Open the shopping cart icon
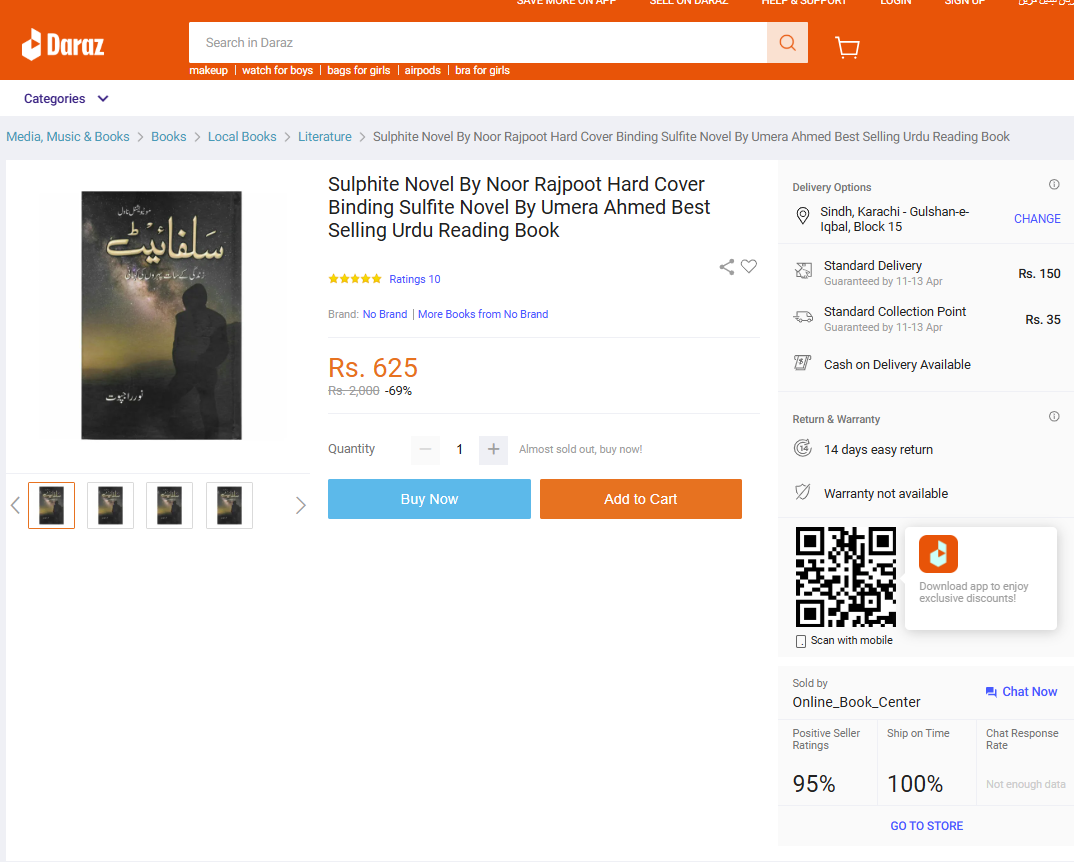The image size is (1074, 862). pyautogui.click(x=847, y=47)
